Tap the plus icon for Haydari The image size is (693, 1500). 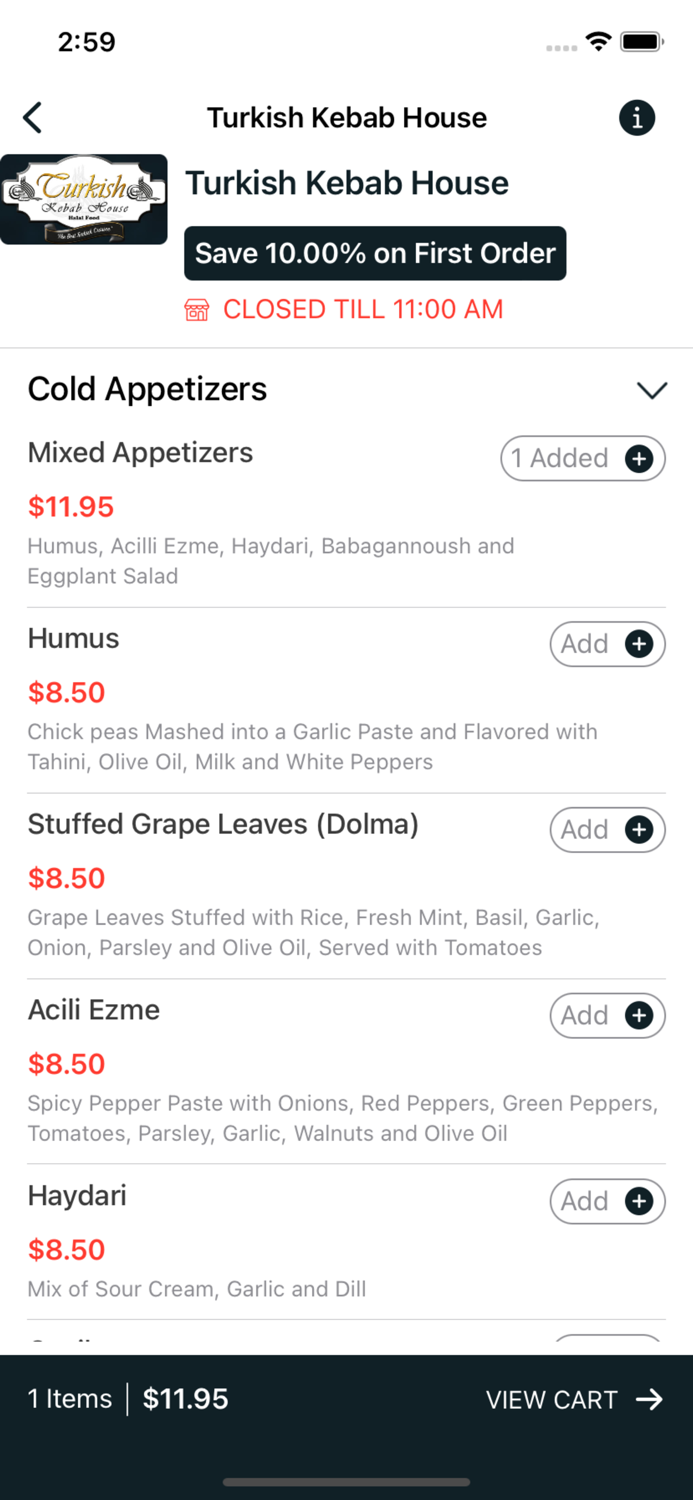(639, 1201)
